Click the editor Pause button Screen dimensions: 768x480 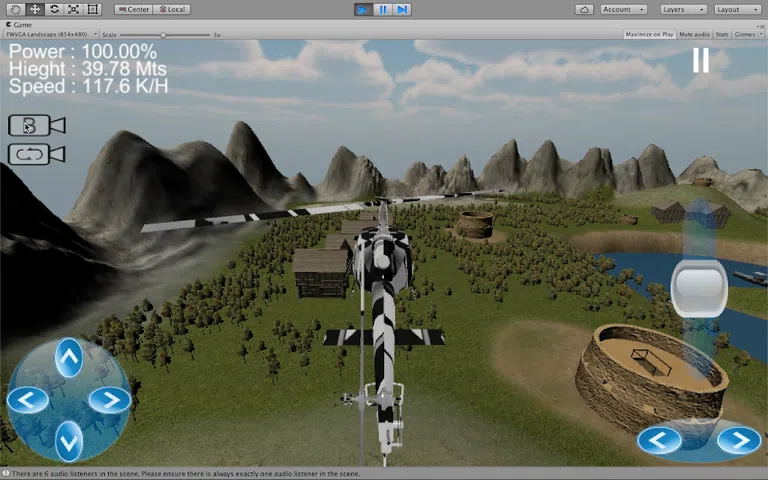click(x=383, y=9)
